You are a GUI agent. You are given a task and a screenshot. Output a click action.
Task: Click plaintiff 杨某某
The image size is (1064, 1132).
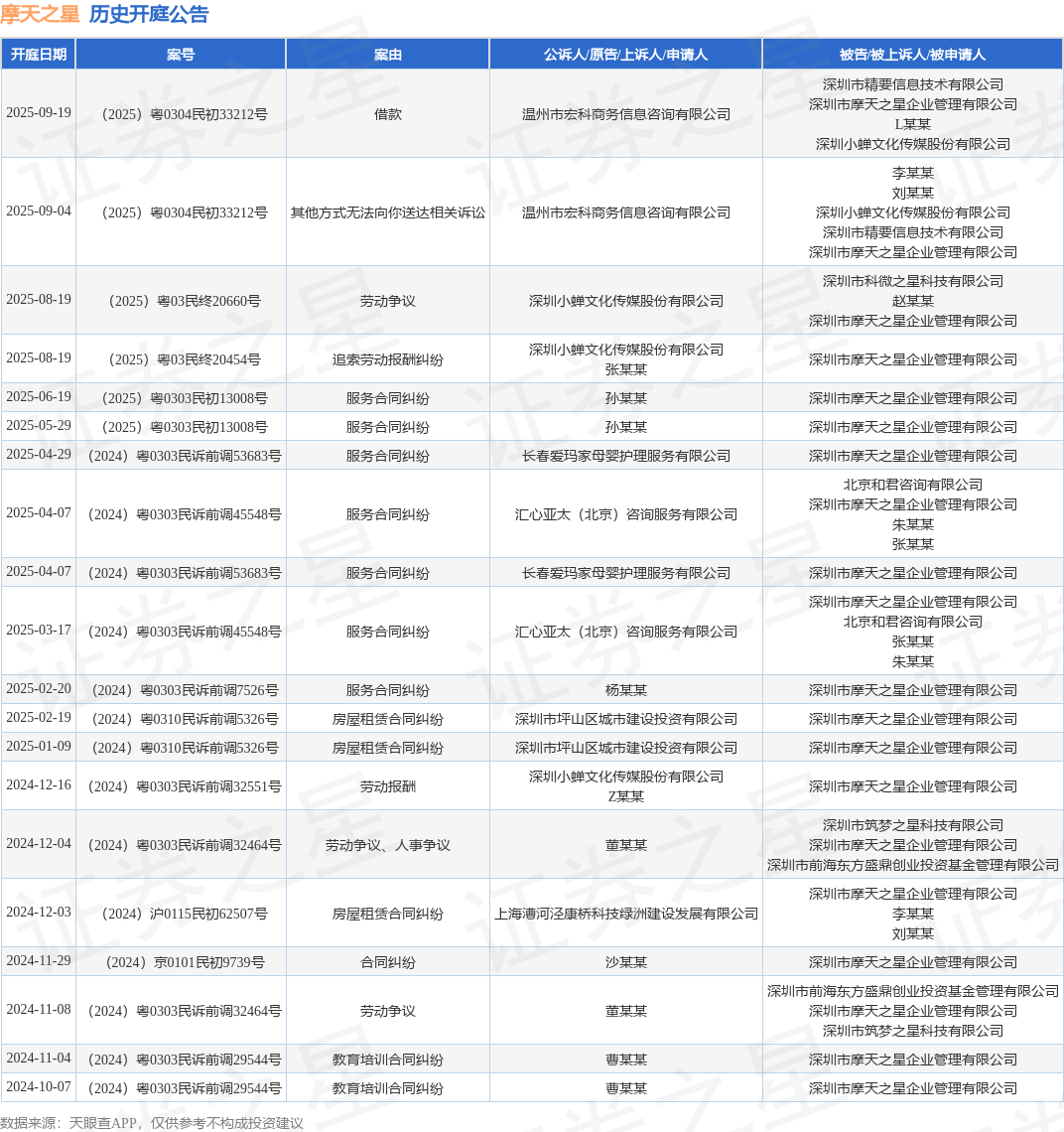point(626,690)
